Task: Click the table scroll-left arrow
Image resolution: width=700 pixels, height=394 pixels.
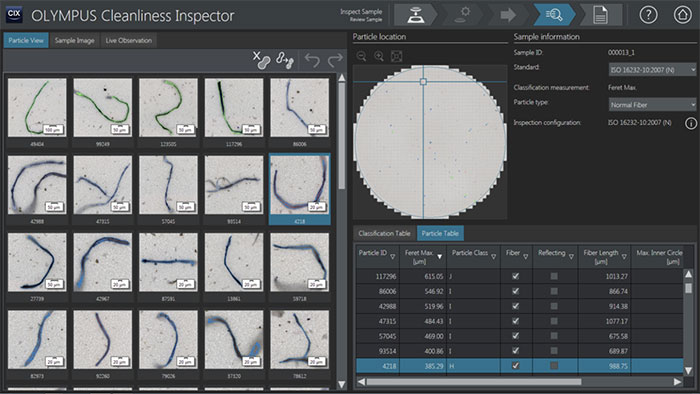Action: pos(361,382)
